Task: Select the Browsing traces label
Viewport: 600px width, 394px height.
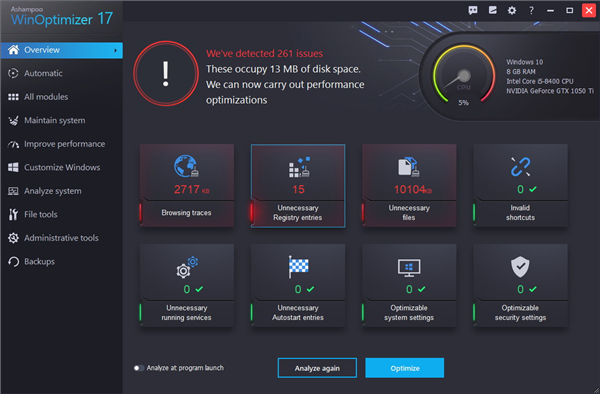Action: pyautogui.click(x=186, y=213)
